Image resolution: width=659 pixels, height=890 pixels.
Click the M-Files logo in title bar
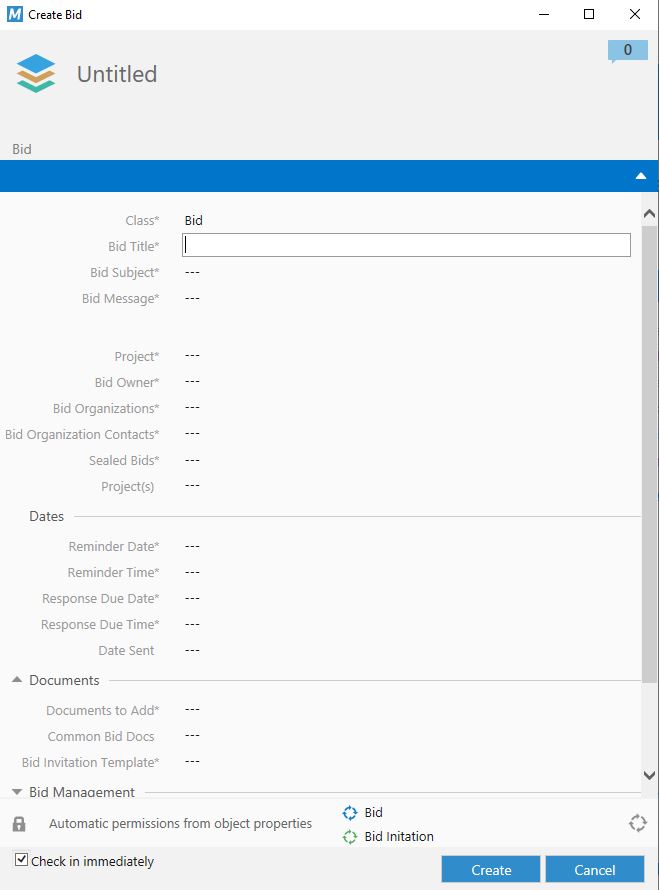click(14, 14)
